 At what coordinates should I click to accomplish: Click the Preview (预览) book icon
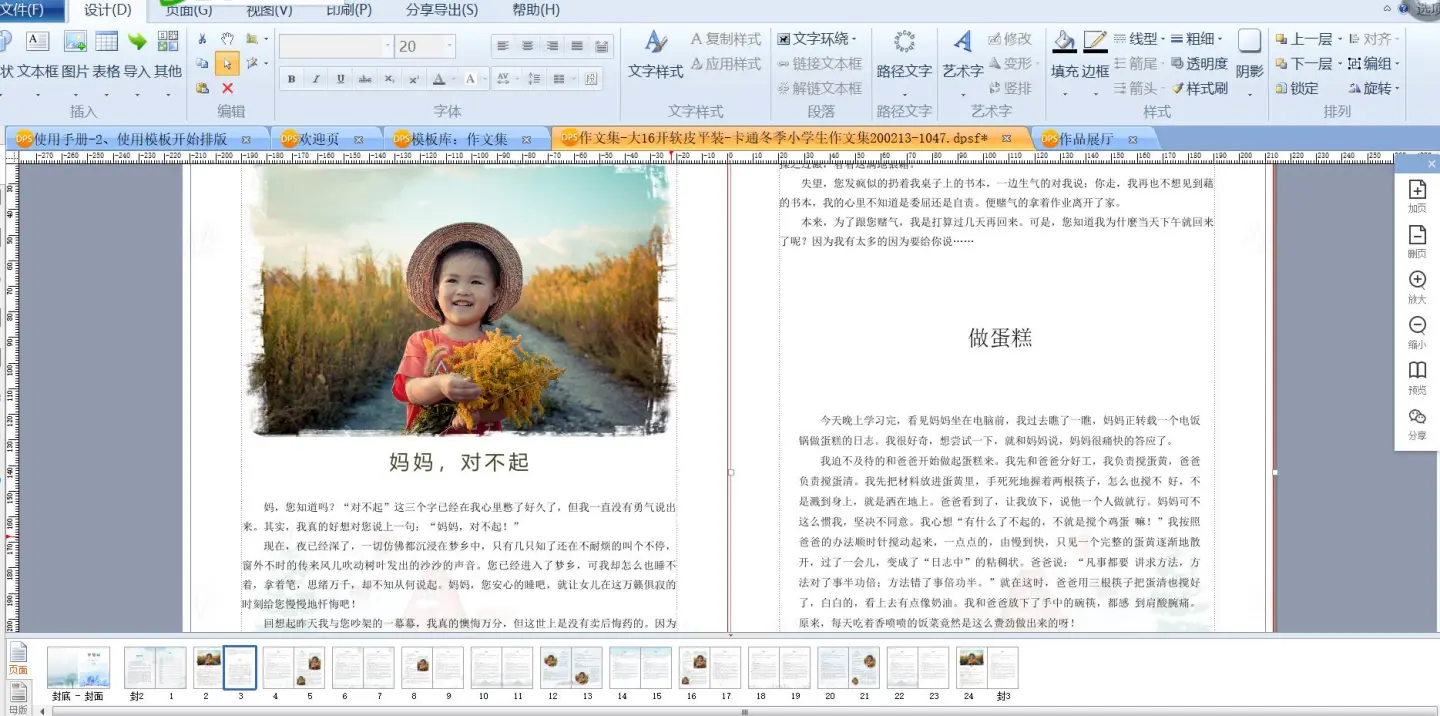click(1417, 371)
